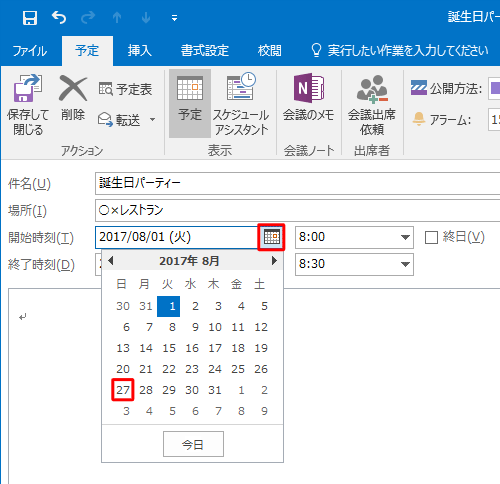500x484 pixels.
Task: Click the 公開方法 icon
Action: (419, 88)
